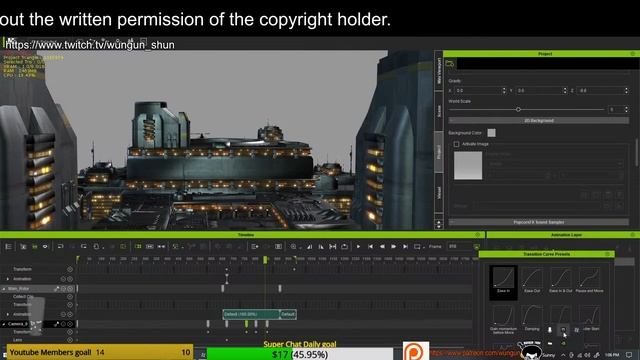Switch to the Scene side tab
640x360 pixels.
439,111
